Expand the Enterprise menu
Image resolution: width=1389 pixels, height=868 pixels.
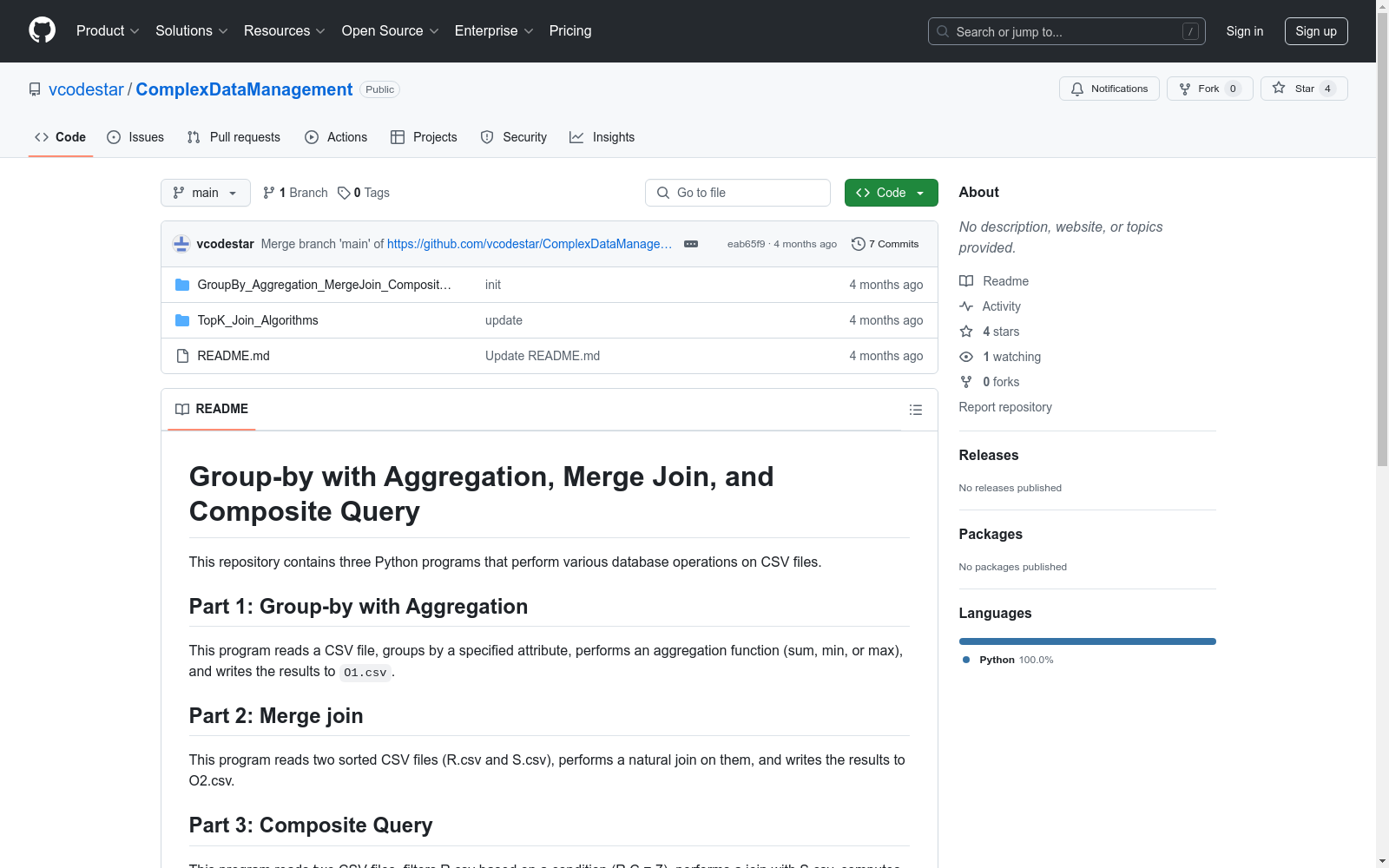pos(494,31)
